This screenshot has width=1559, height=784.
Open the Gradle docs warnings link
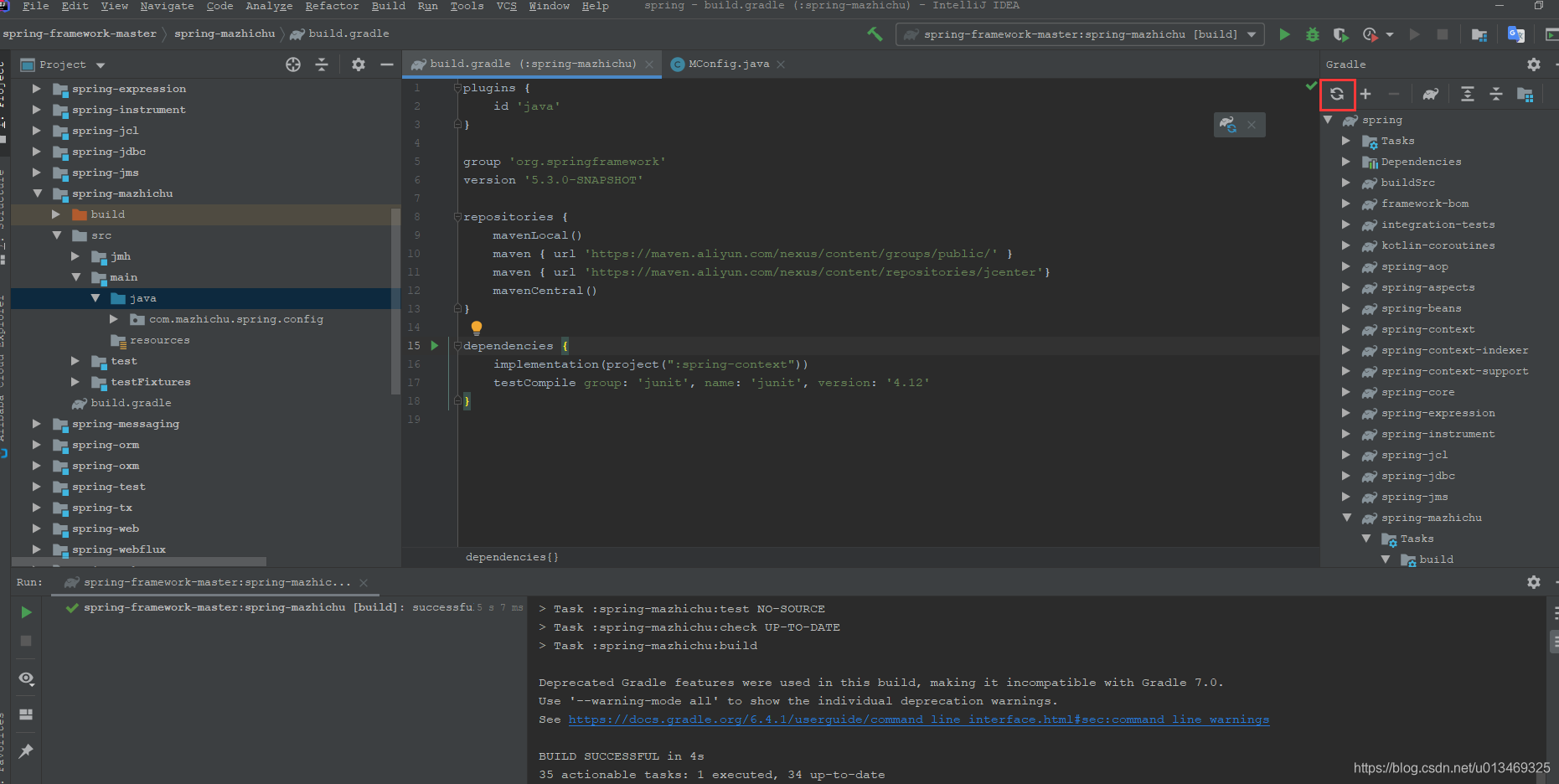(919, 720)
